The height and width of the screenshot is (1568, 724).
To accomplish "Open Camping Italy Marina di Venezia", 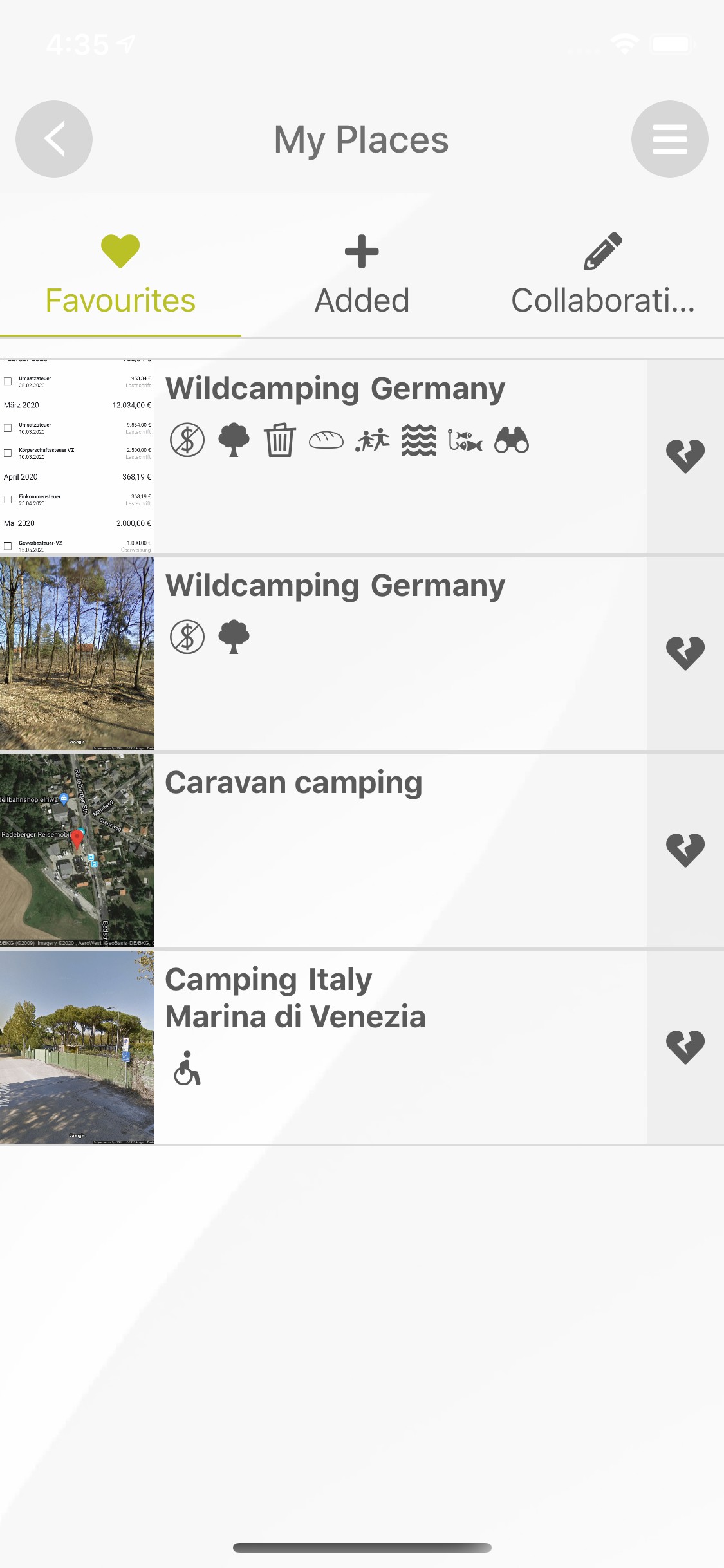I will (x=295, y=998).
